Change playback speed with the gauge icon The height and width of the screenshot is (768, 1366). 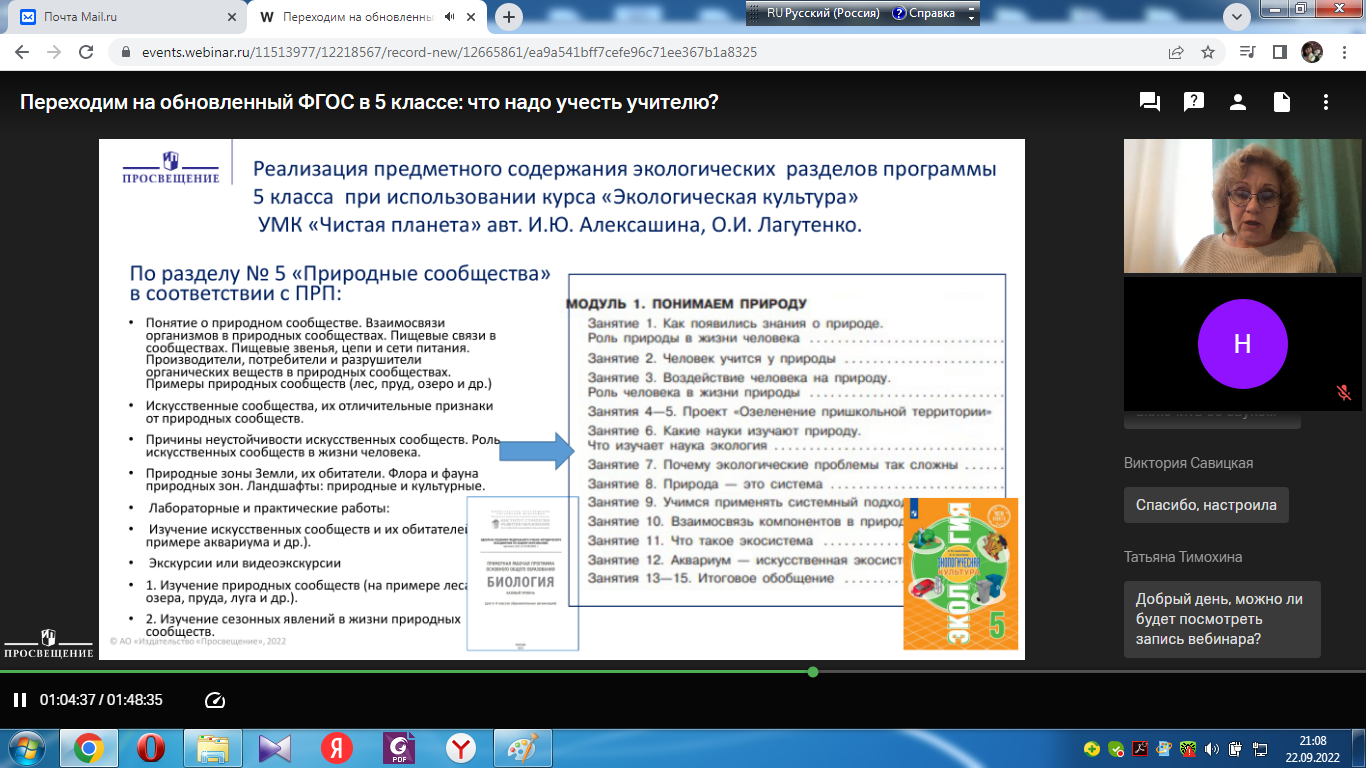(x=214, y=700)
